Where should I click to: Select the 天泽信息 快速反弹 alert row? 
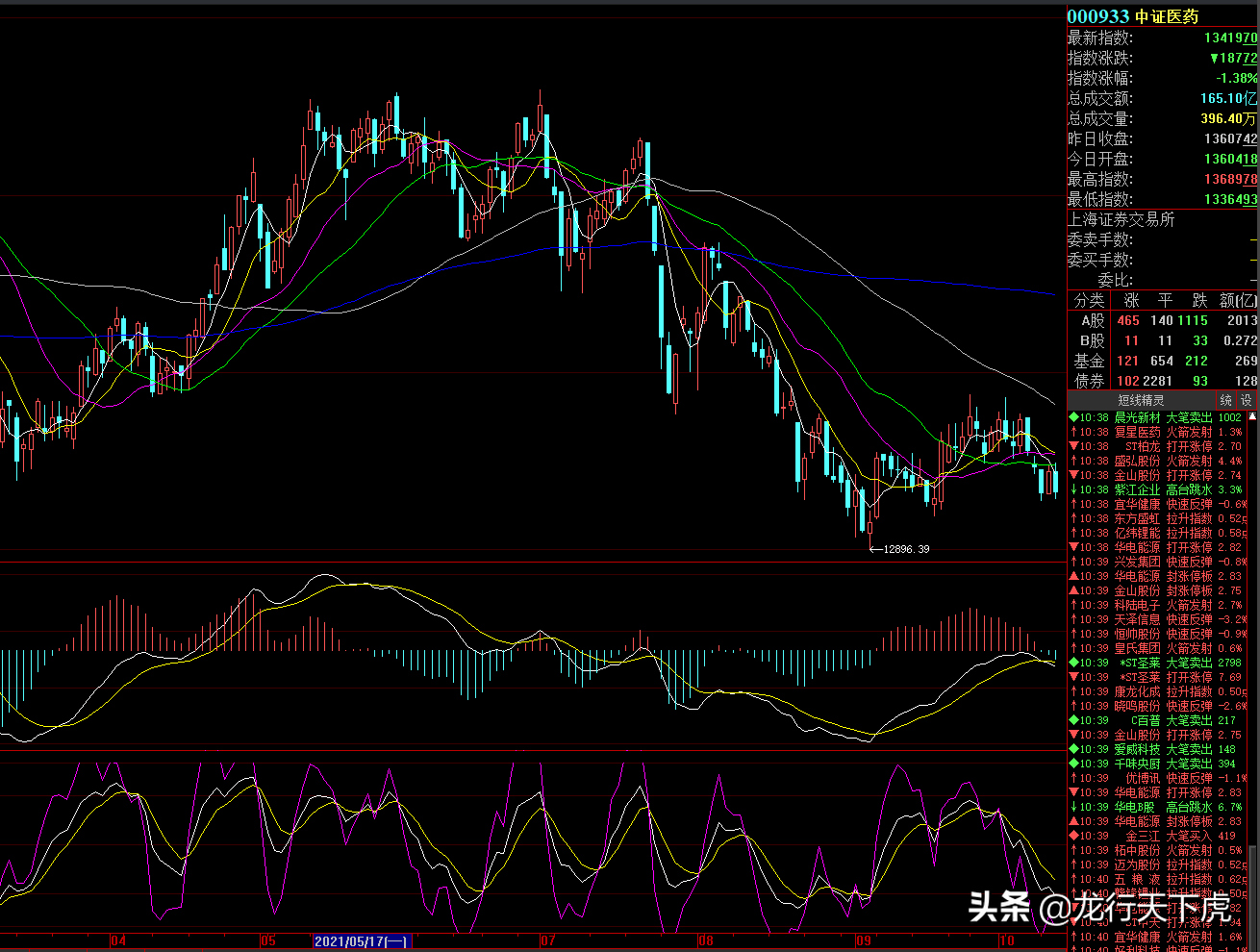tap(1156, 619)
